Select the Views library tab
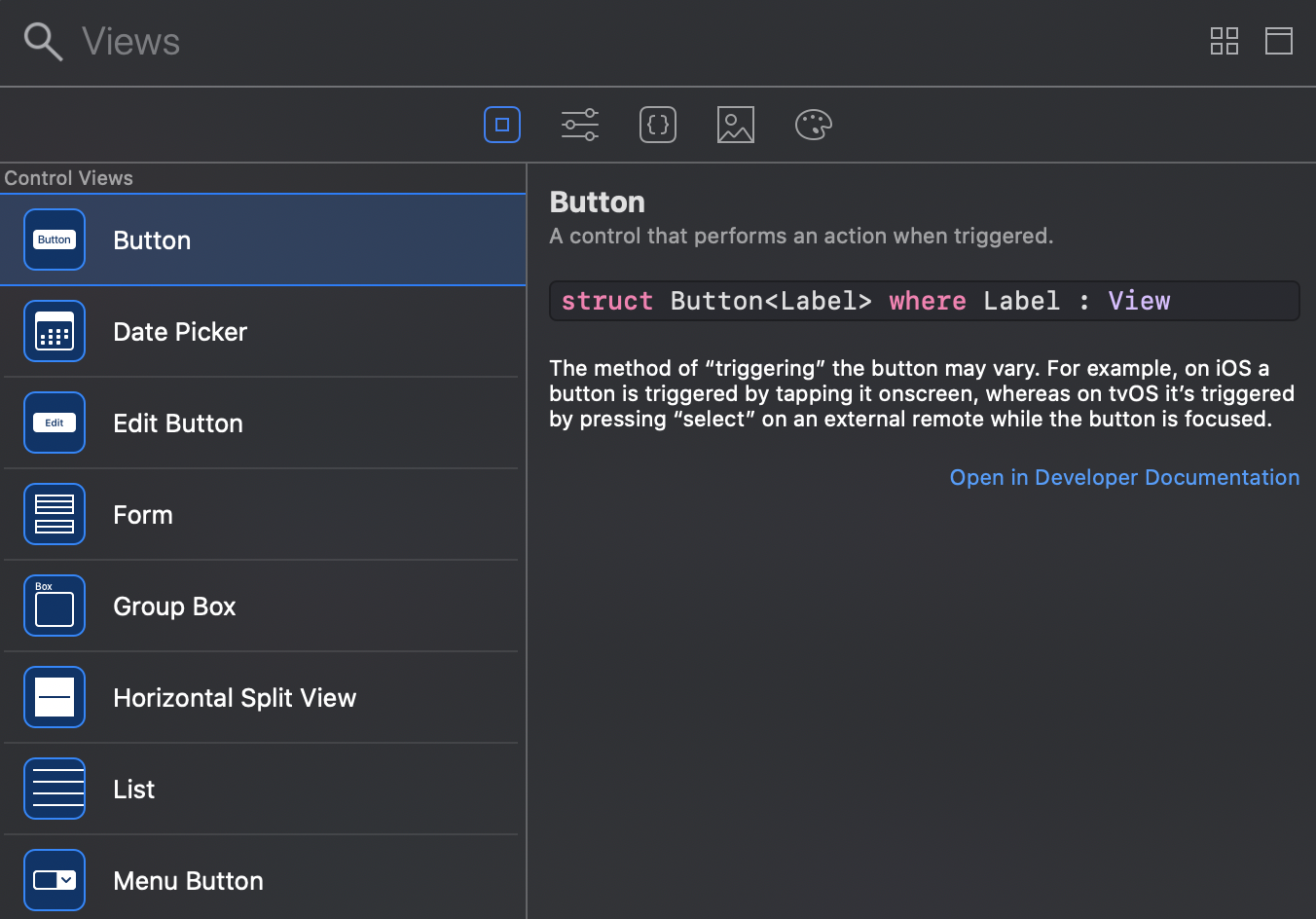The height and width of the screenshot is (919, 1316). pos(502,125)
